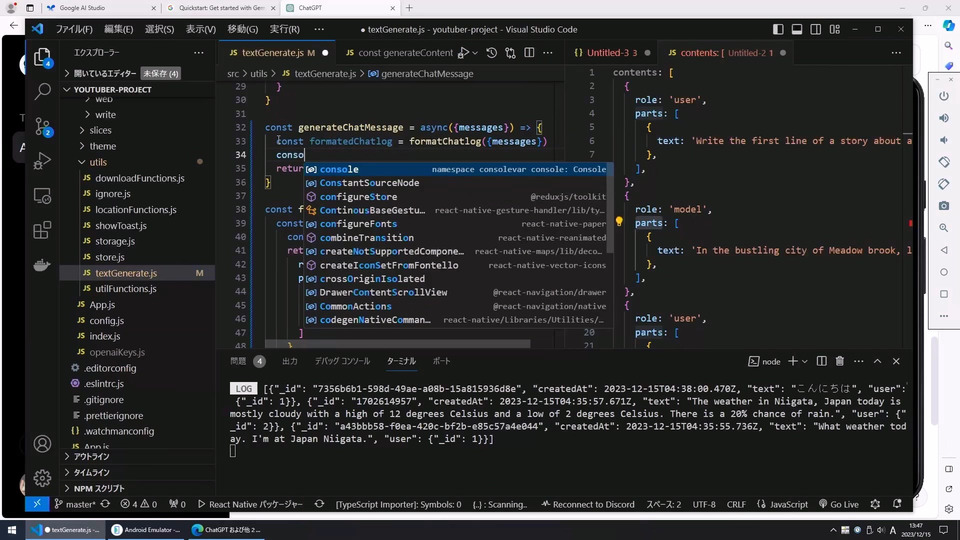
Task: Kill terminal with the trash icon
Action: tap(840, 361)
